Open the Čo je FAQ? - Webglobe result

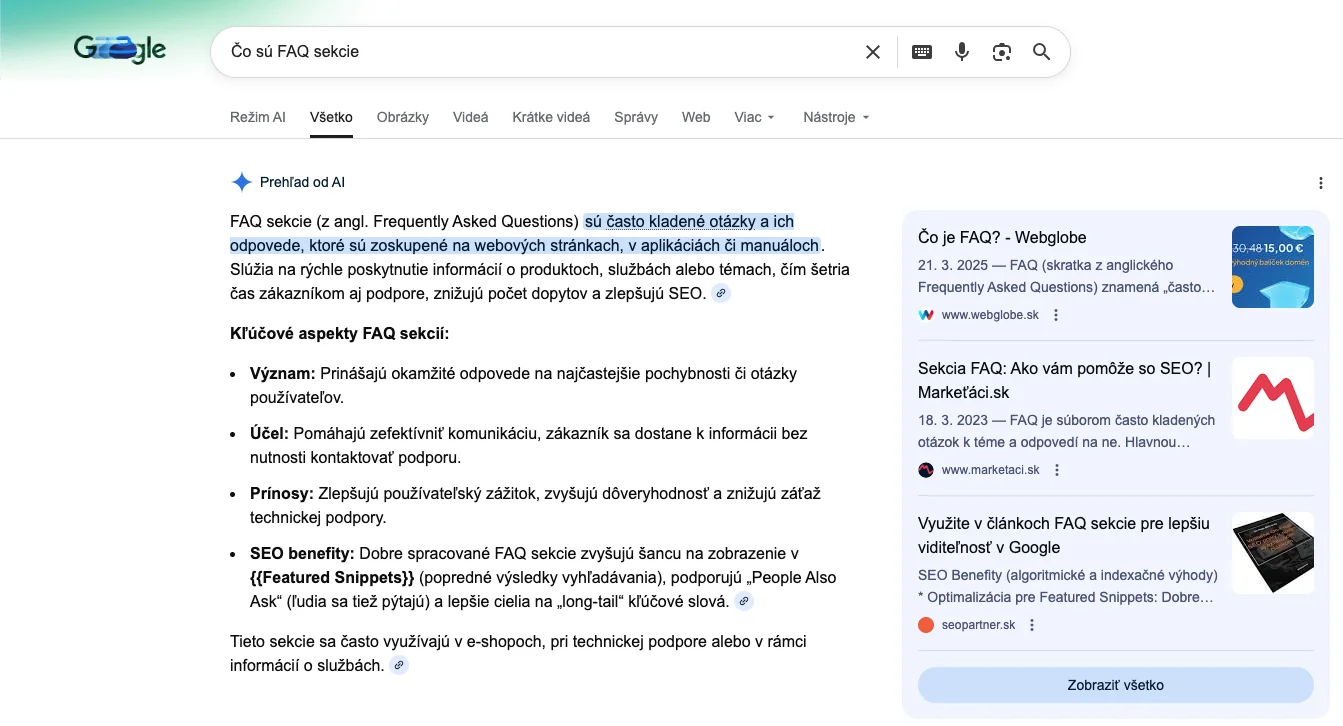[1001, 238]
